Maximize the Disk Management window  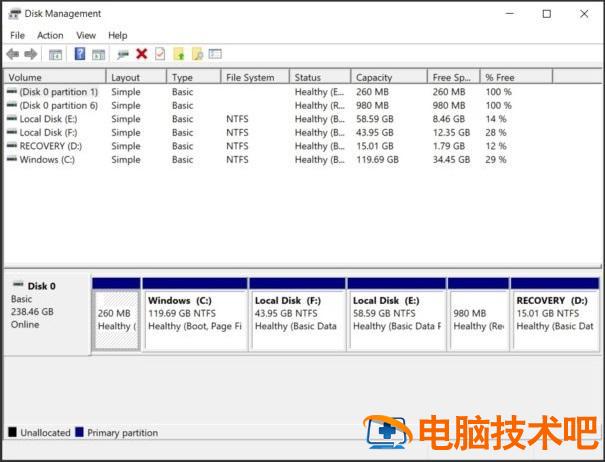(x=546, y=14)
